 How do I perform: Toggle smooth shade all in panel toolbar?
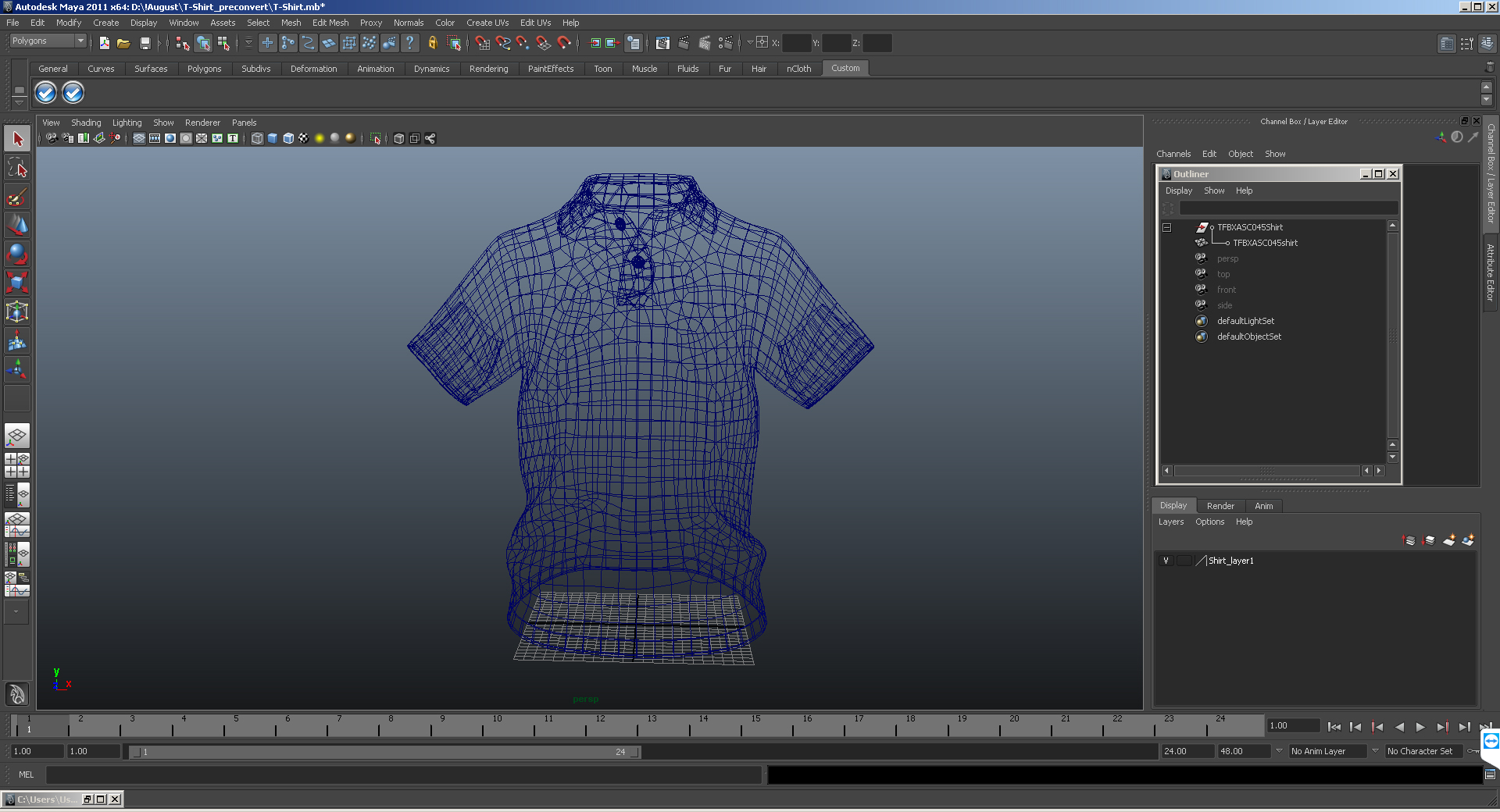(x=273, y=138)
